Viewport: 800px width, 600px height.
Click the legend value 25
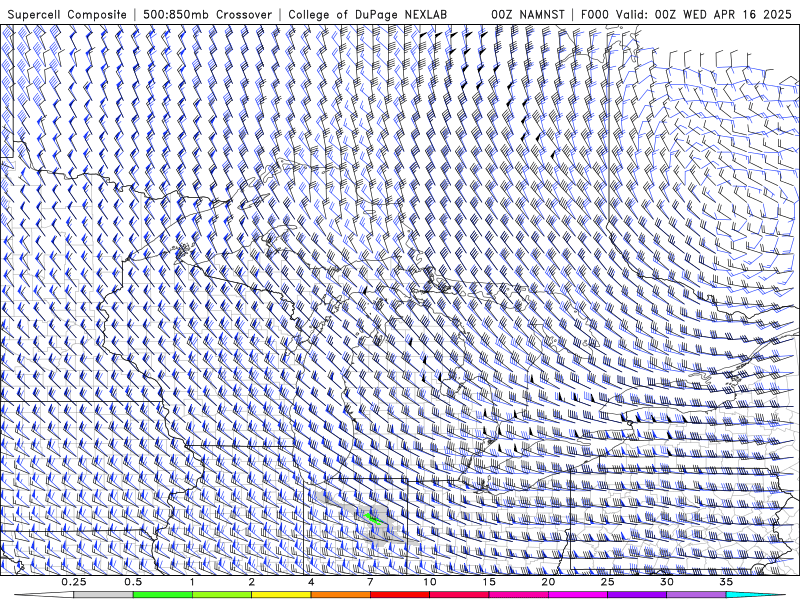(x=607, y=582)
